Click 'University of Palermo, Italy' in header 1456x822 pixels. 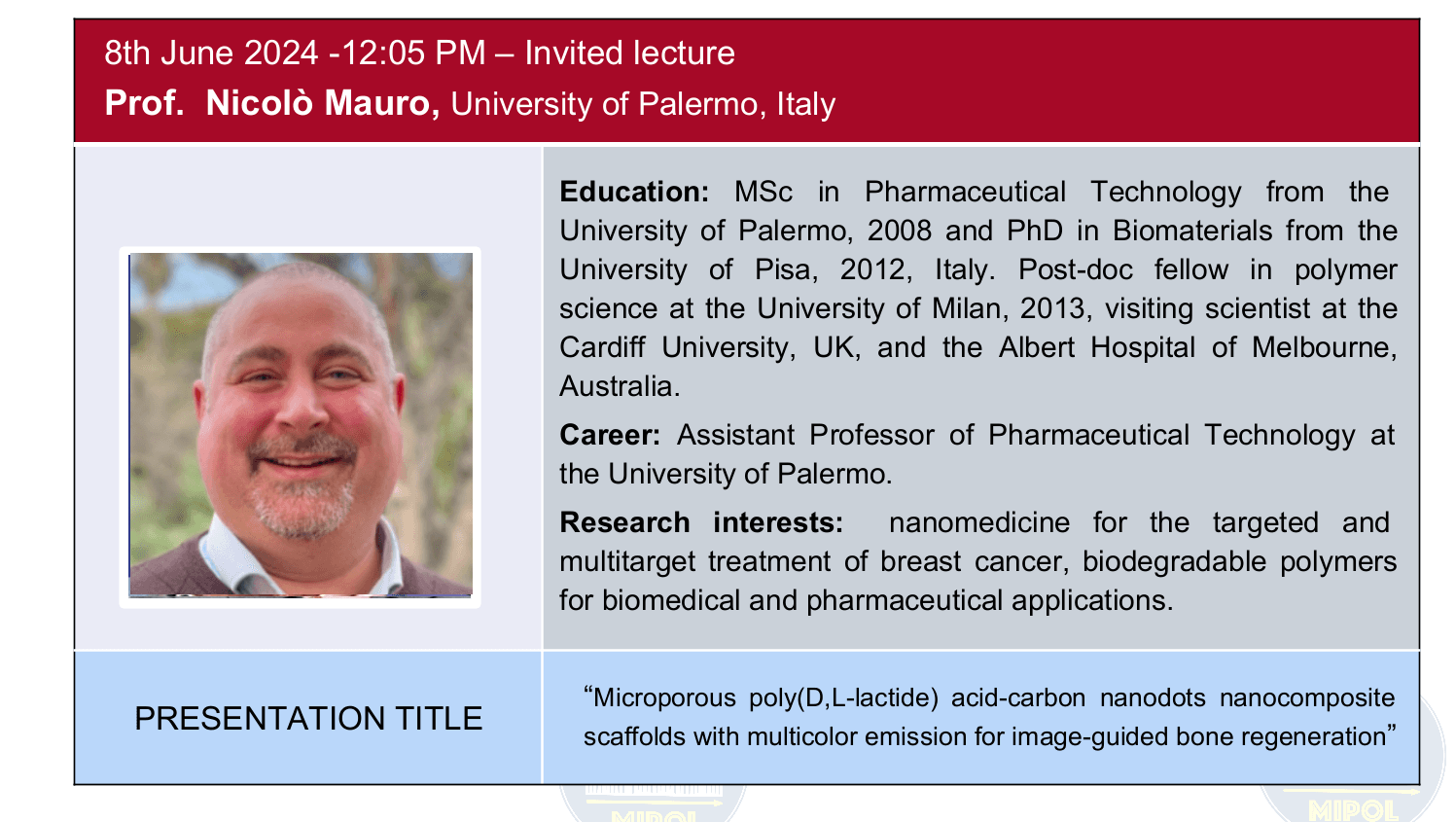point(643,104)
